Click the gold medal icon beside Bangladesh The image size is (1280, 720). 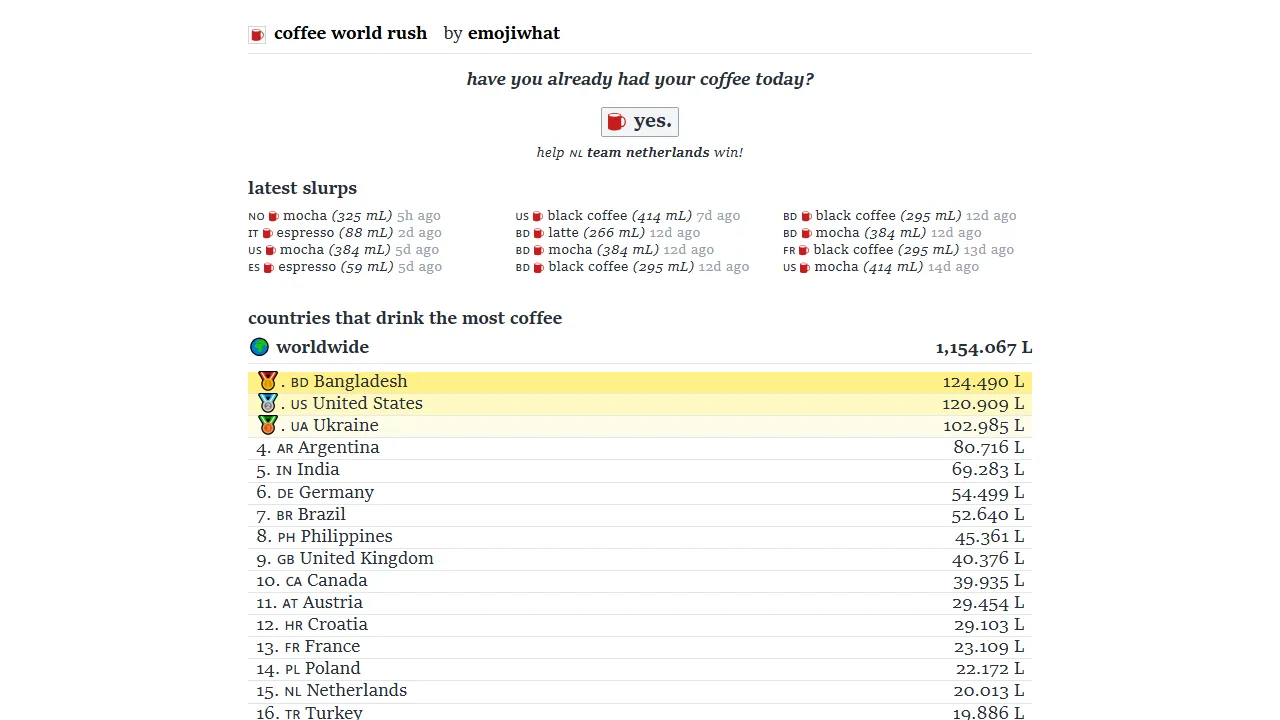[x=267, y=380]
